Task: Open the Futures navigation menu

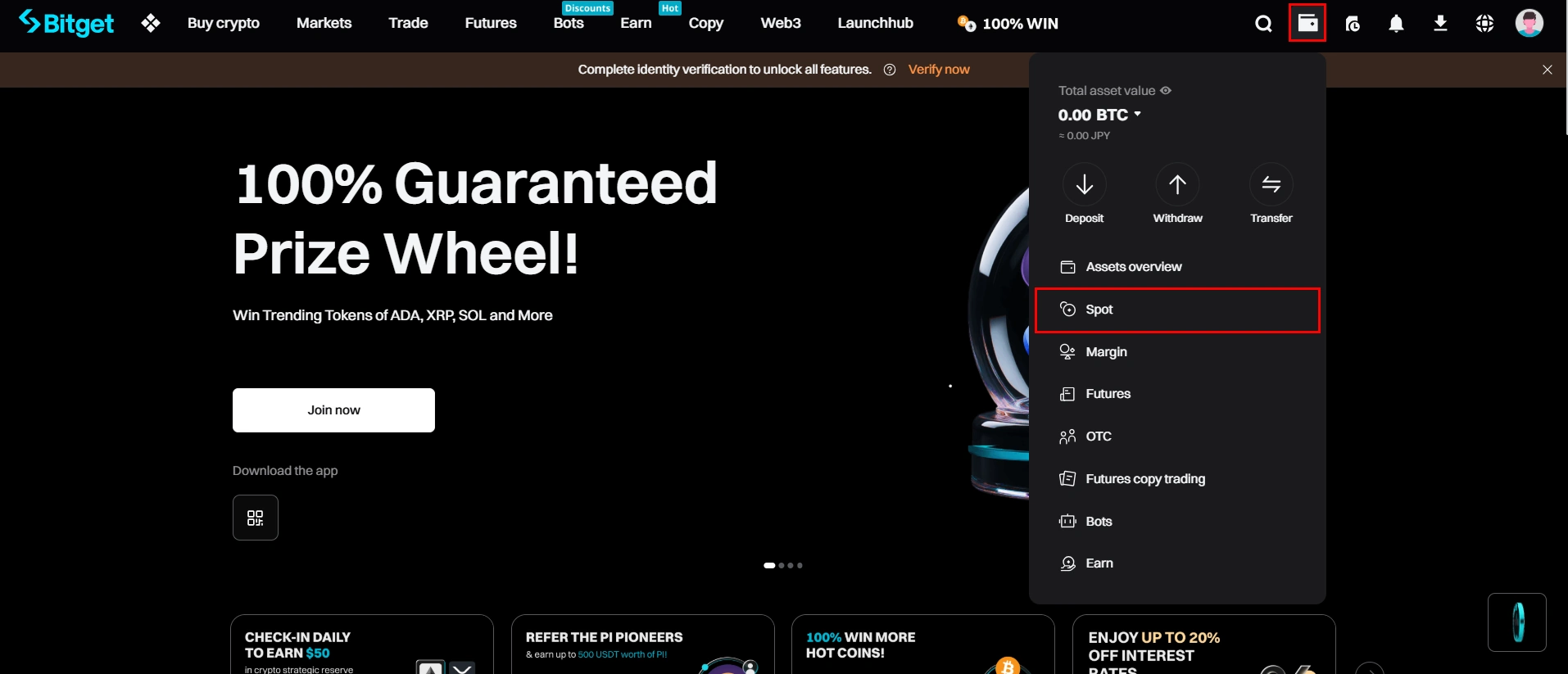Action: [491, 24]
